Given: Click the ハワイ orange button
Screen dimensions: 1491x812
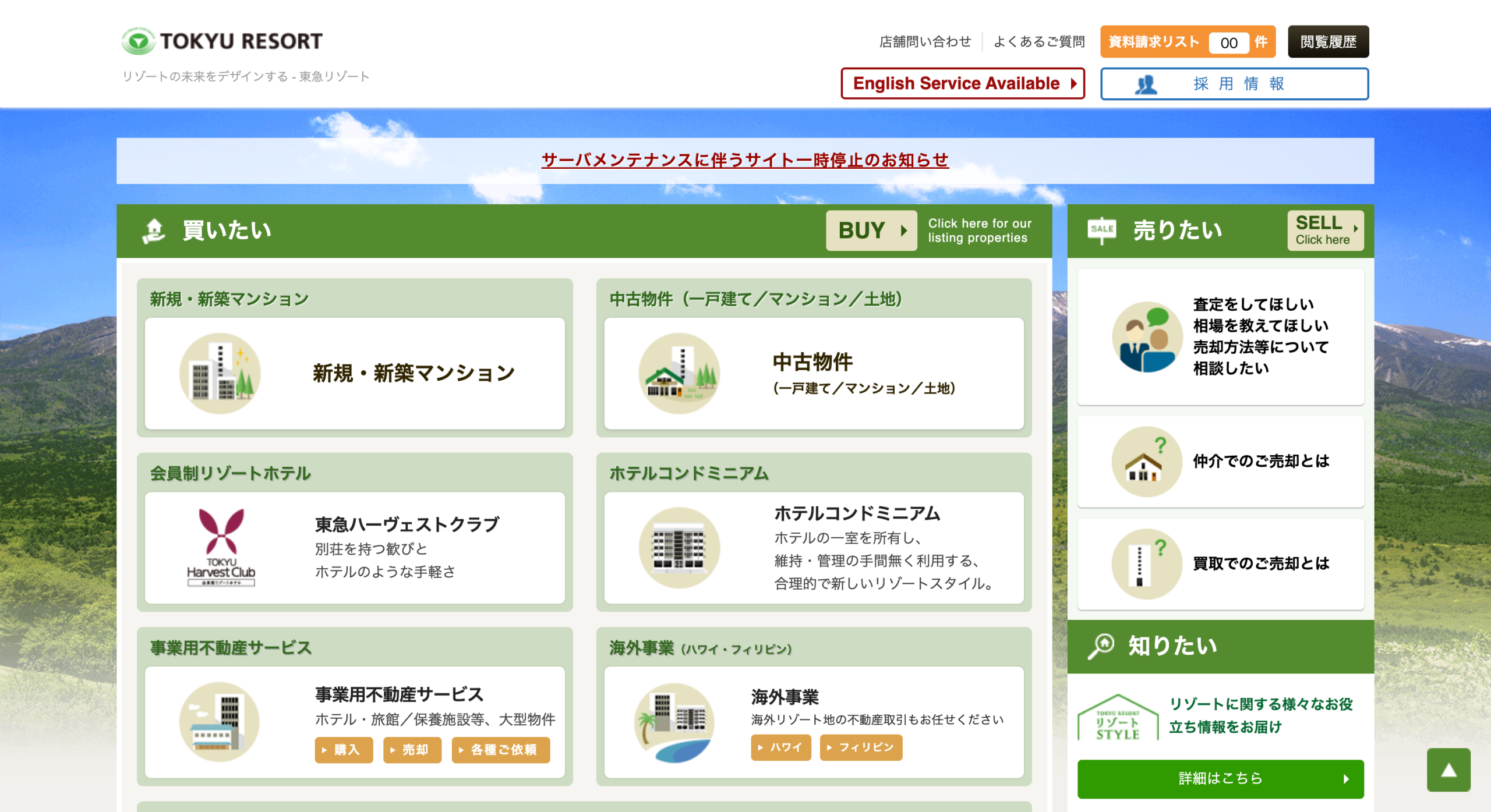Looking at the screenshot, I should click(780, 747).
